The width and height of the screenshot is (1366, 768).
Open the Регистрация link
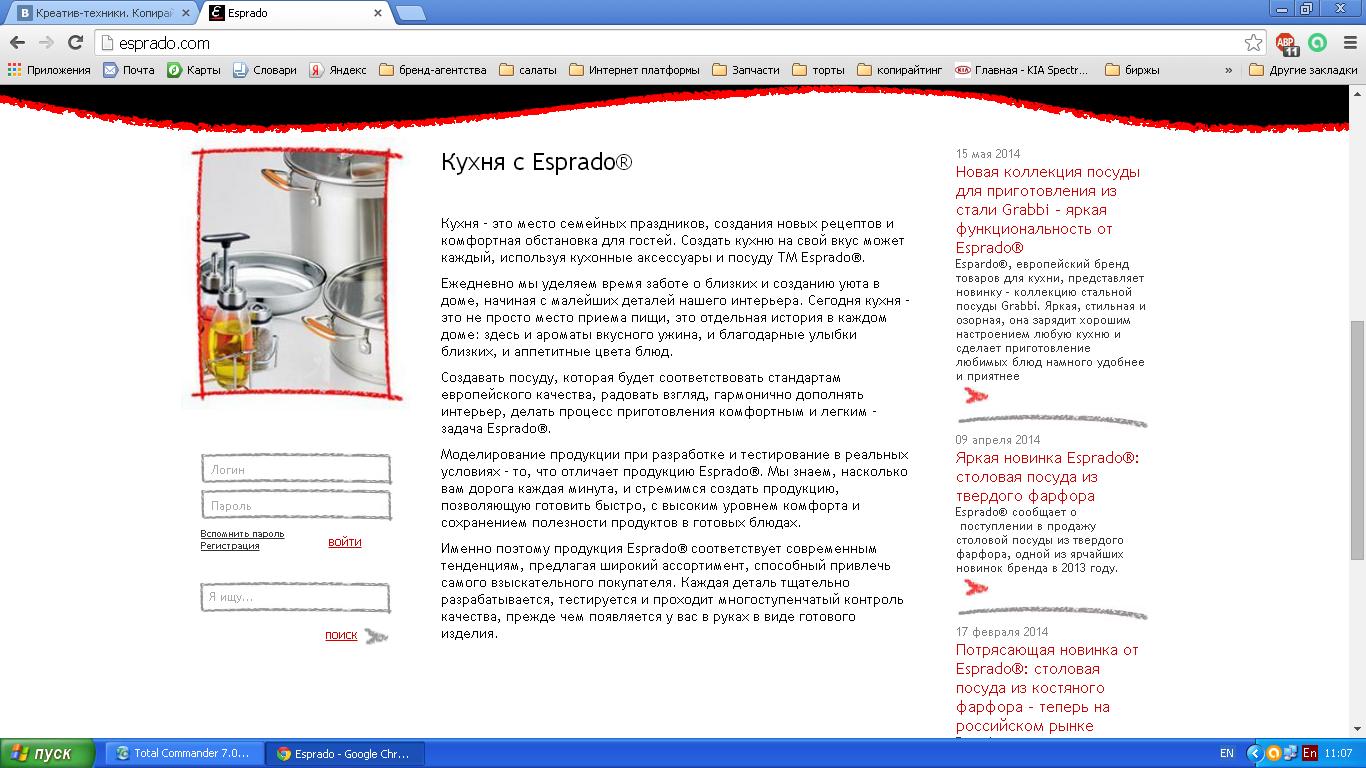tap(230, 546)
